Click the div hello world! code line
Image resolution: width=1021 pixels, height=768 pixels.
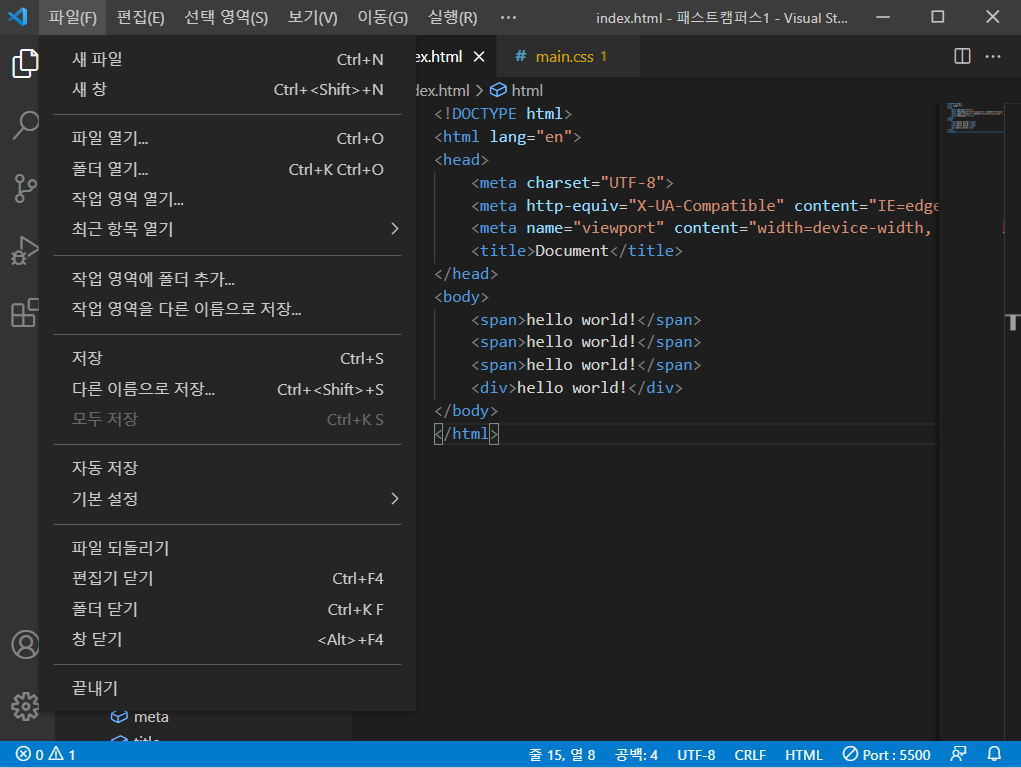576,388
